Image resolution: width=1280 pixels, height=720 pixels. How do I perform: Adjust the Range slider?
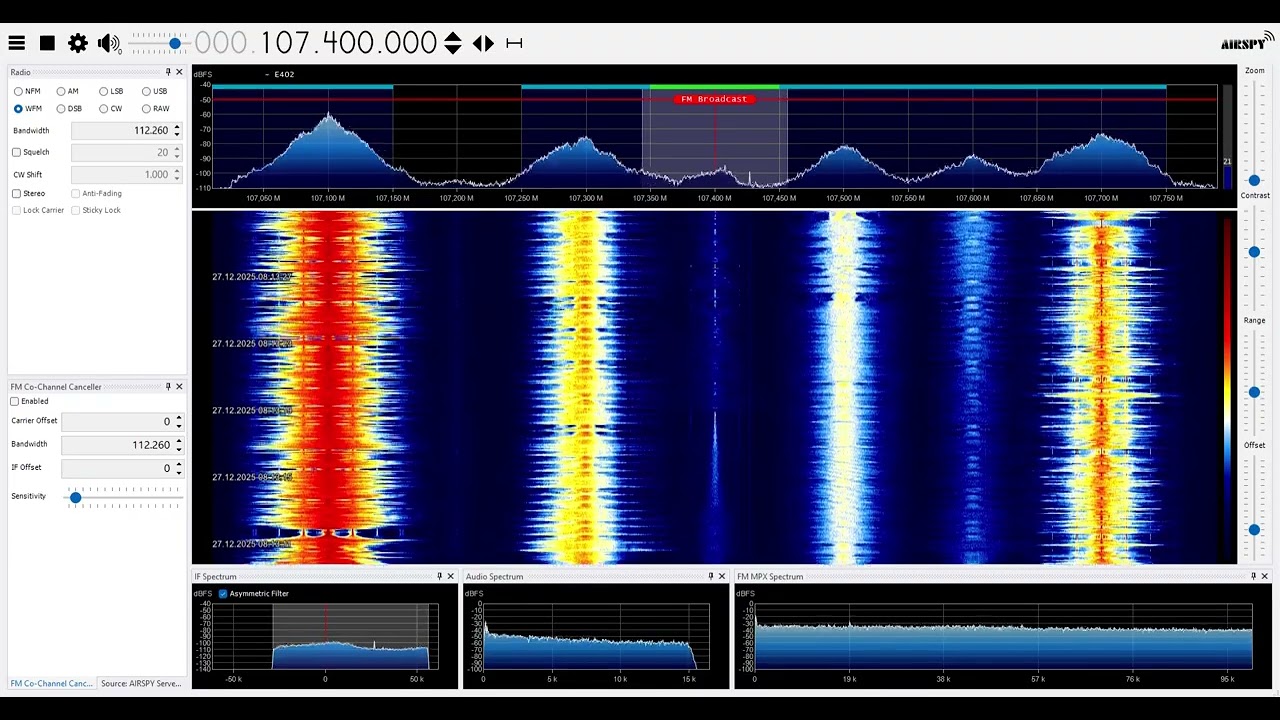click(x=1254, y=392)
